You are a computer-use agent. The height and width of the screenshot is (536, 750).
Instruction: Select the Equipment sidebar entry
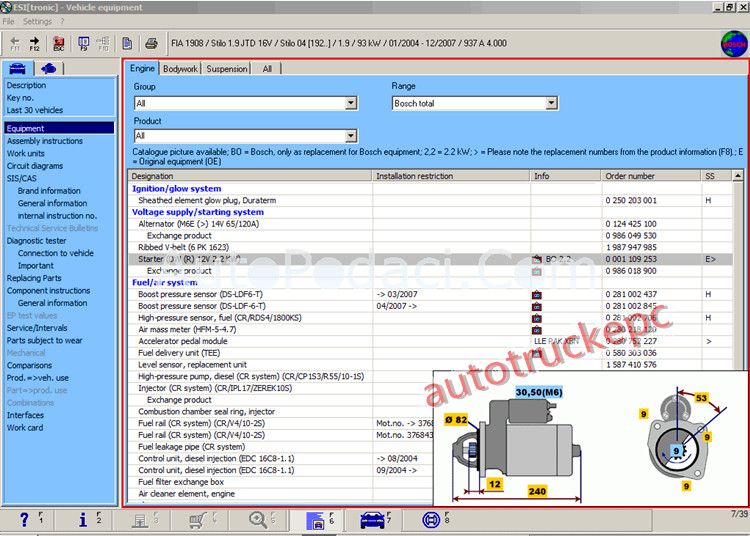click(59, 128)
